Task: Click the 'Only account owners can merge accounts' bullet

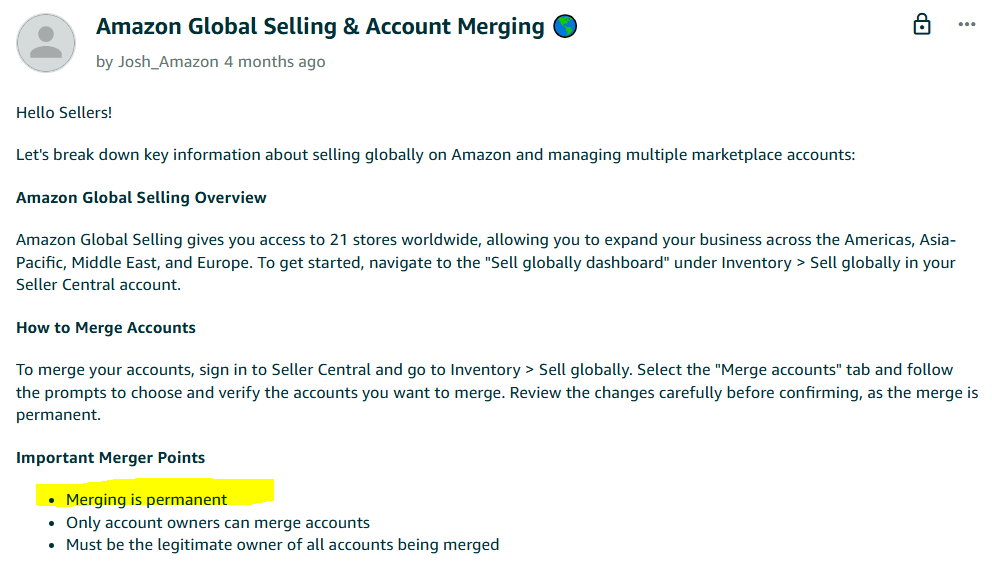Action: (218, 523)
